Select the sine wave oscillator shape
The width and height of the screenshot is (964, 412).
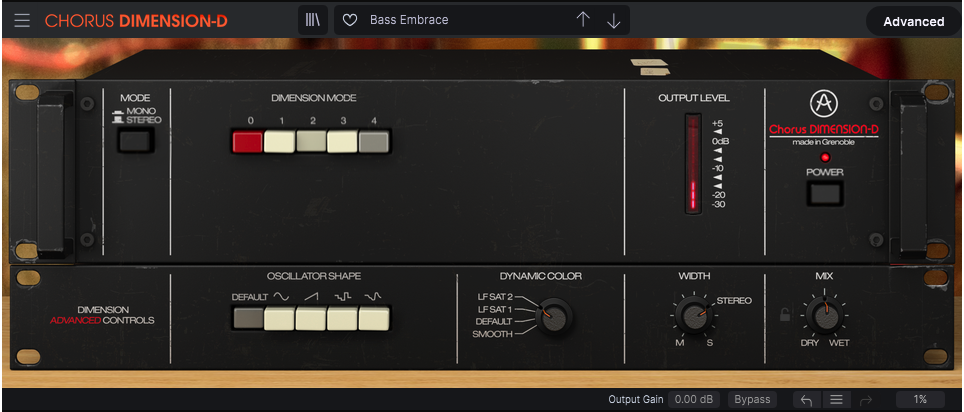point(279,319)
